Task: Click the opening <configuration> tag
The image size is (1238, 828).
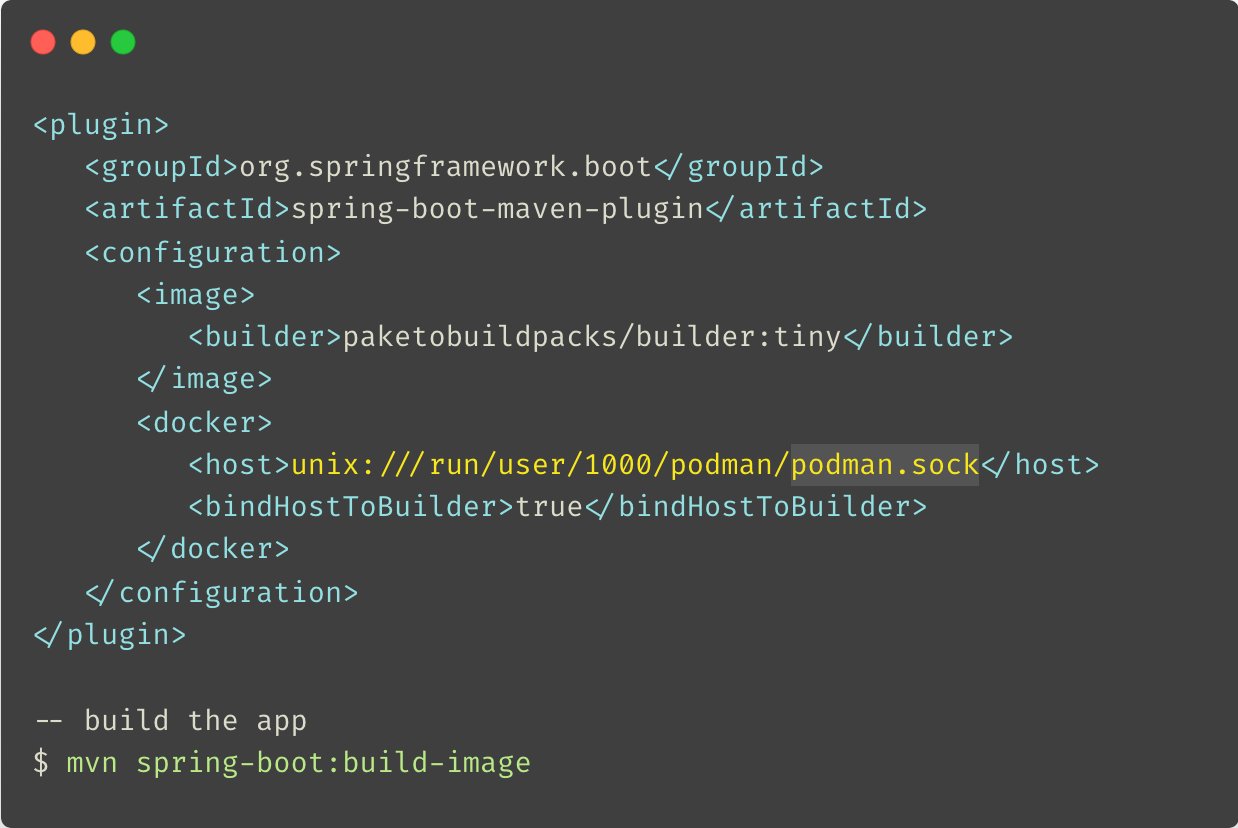Action: (x=214, y=252)
